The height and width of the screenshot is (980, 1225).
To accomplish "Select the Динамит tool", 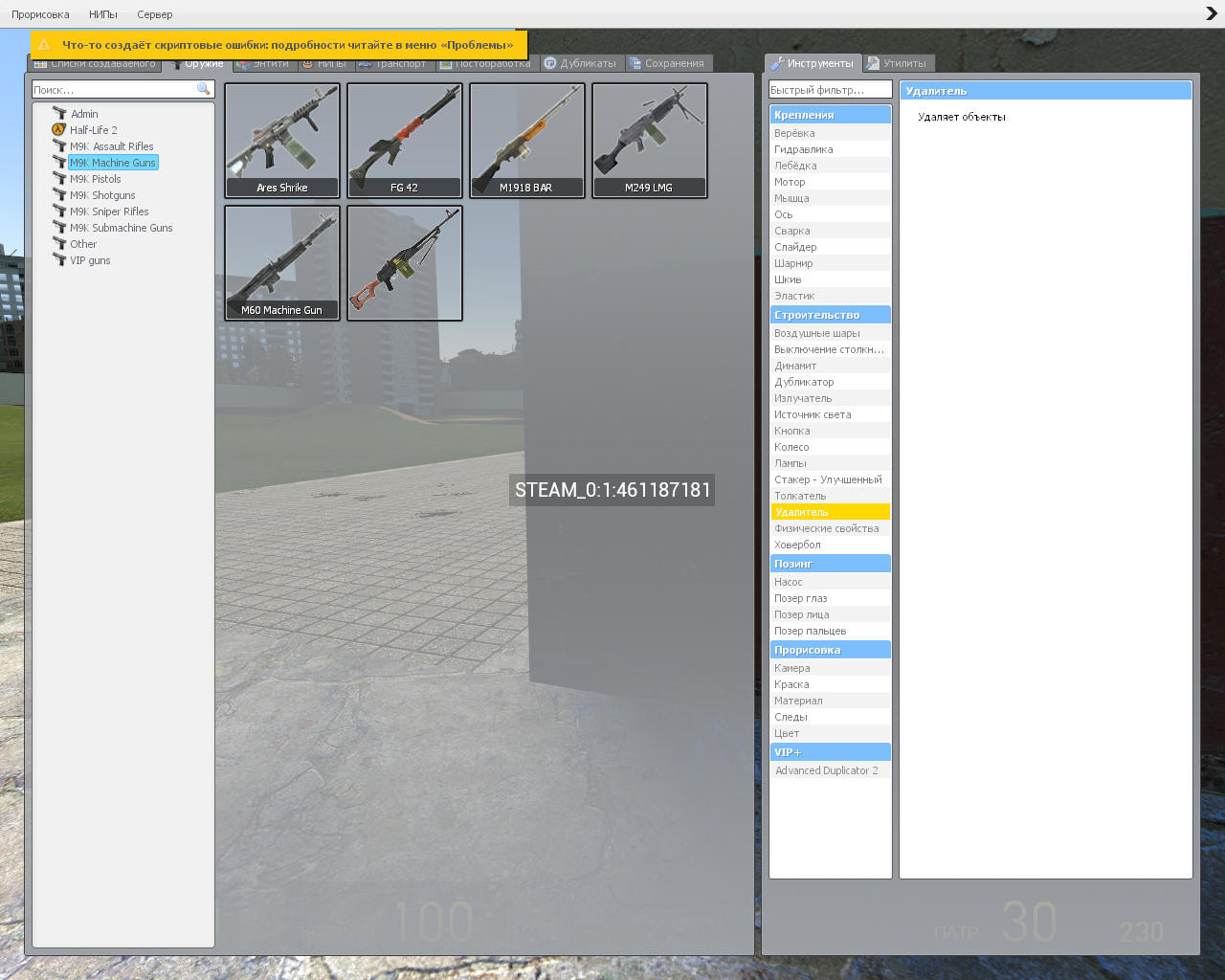I will [831, 366].
